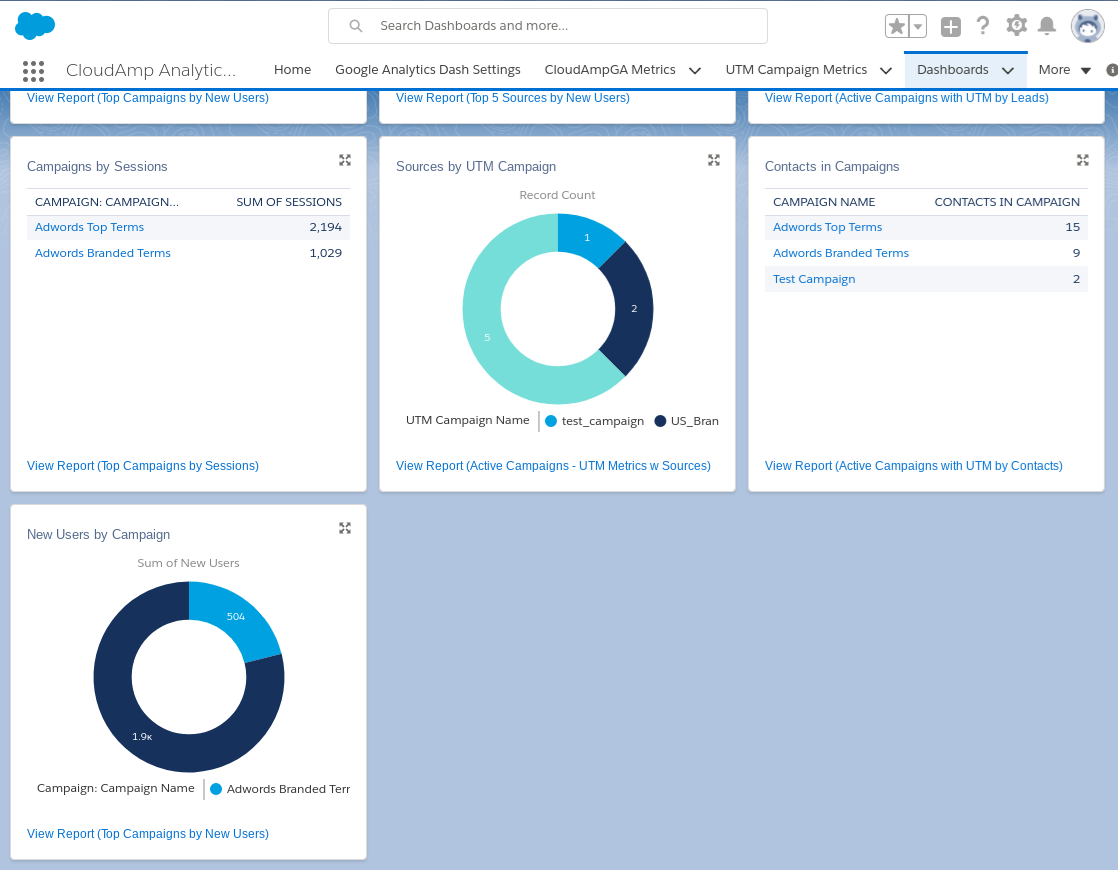Expand the Sources by UTM Campaign widget
This screenshot has height=870, width=1118.
click(x=713, y=159)
